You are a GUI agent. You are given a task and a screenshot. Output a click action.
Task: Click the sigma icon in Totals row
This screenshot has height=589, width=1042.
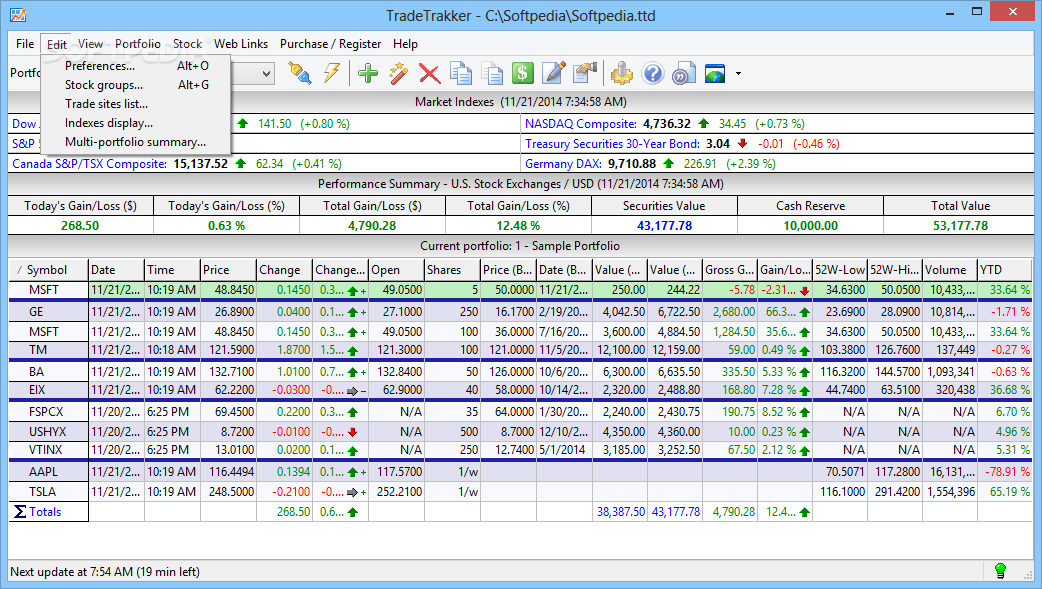pos(20,511)
